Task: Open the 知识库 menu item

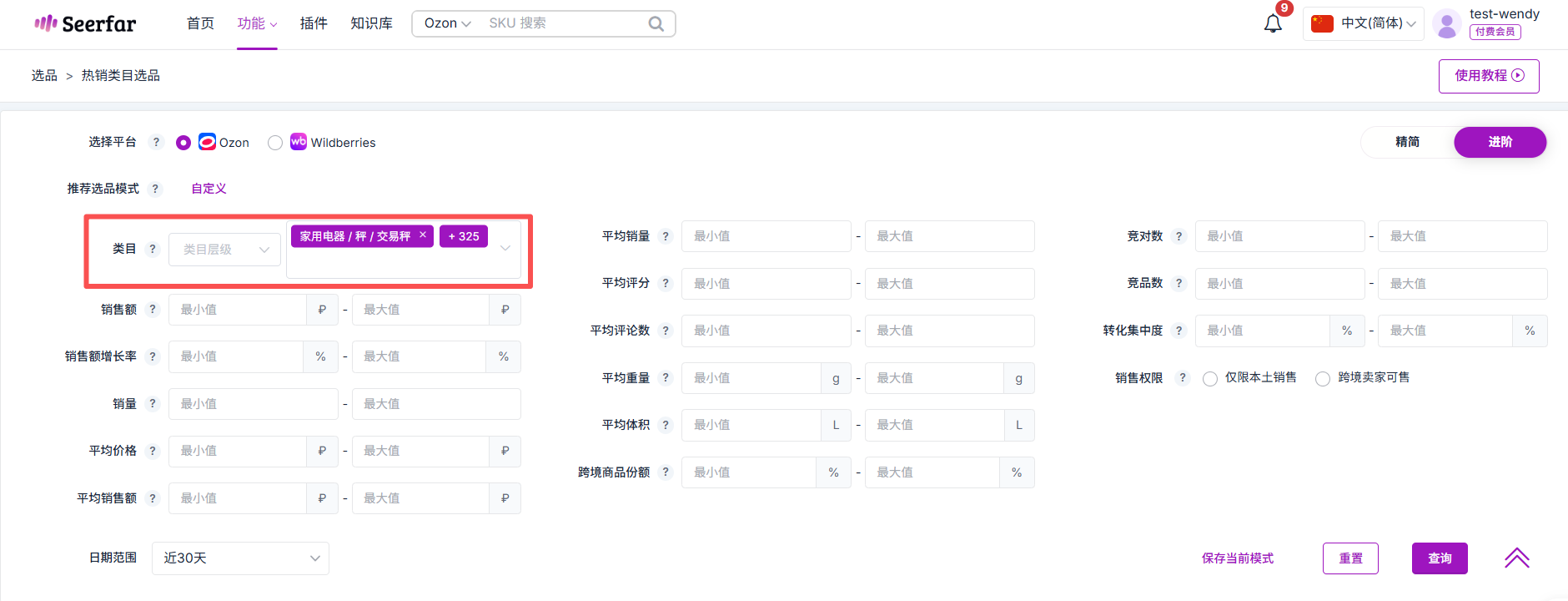Action: coord(371,23)
